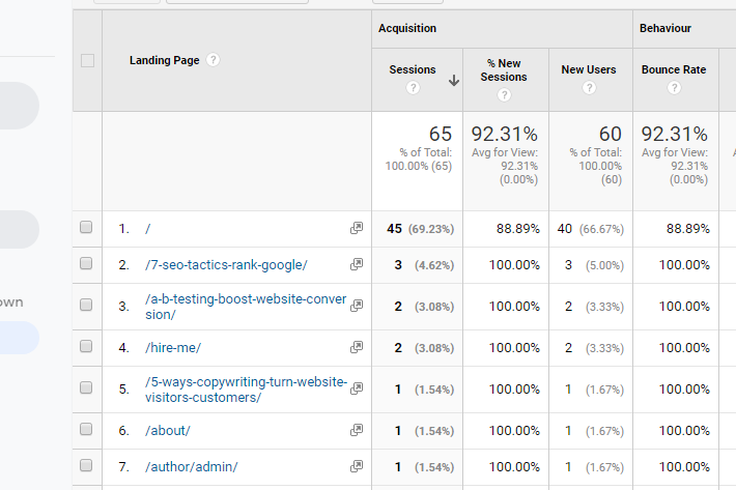This screenshot has width=736, height=490.
Task: Click the open-in-new-window icon beside /hire-me/
Action: pyautogui.click(x=356, y=347)
